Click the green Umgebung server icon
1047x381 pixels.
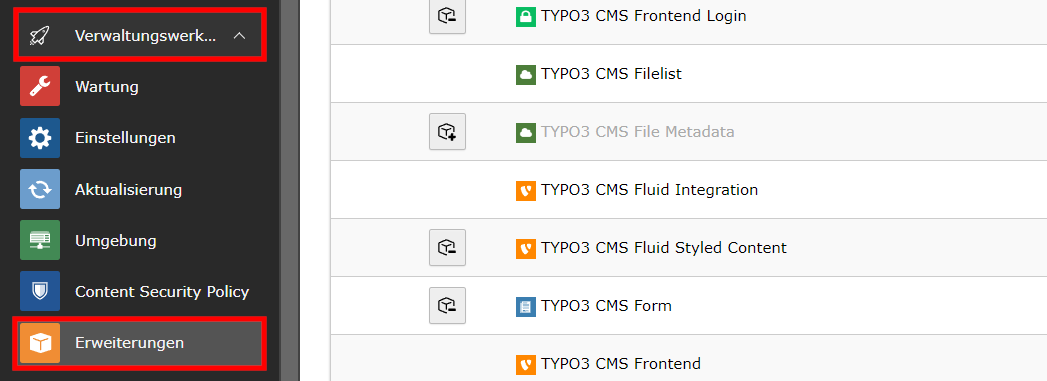40,240
